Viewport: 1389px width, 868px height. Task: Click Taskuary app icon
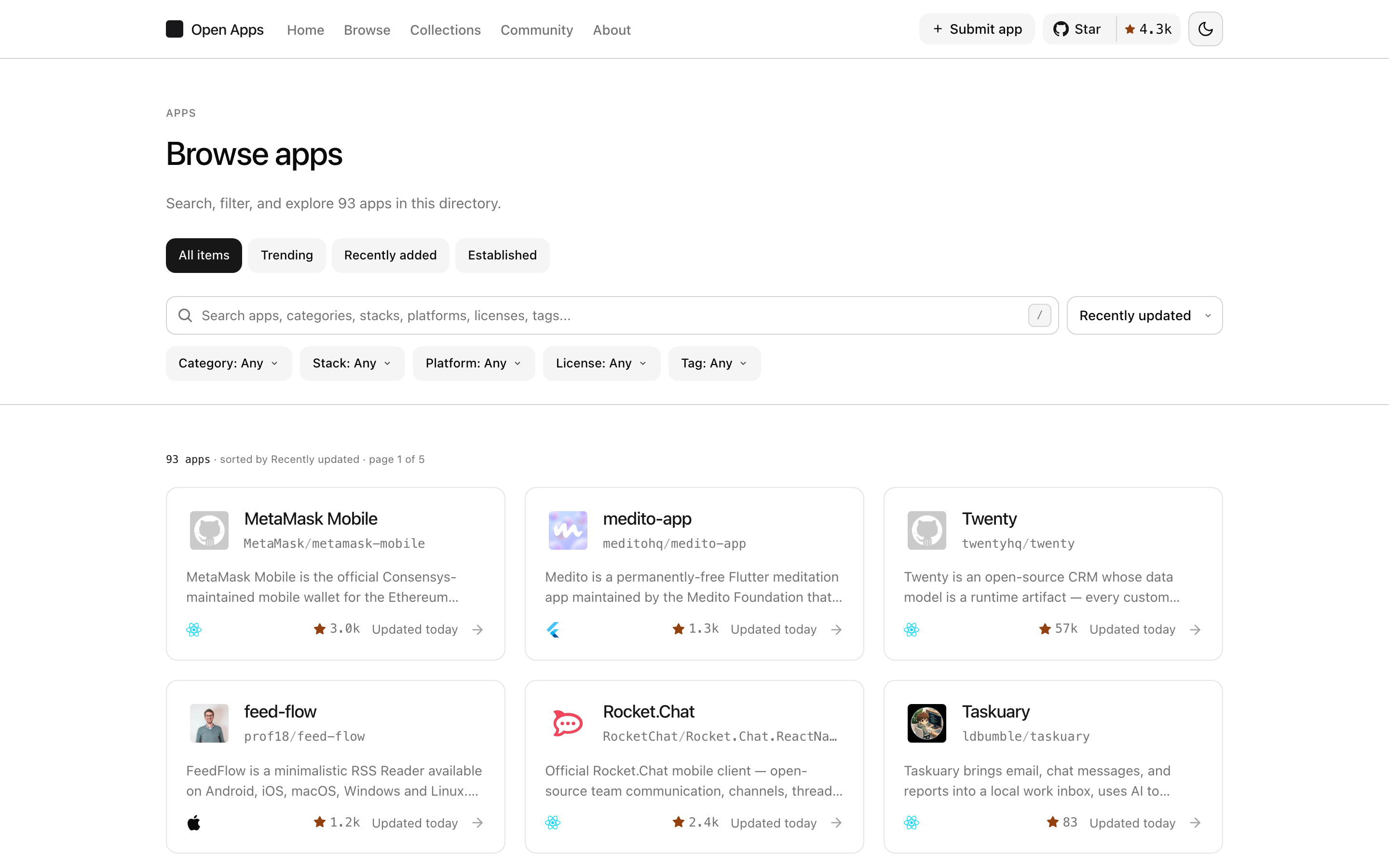[927, 723]
